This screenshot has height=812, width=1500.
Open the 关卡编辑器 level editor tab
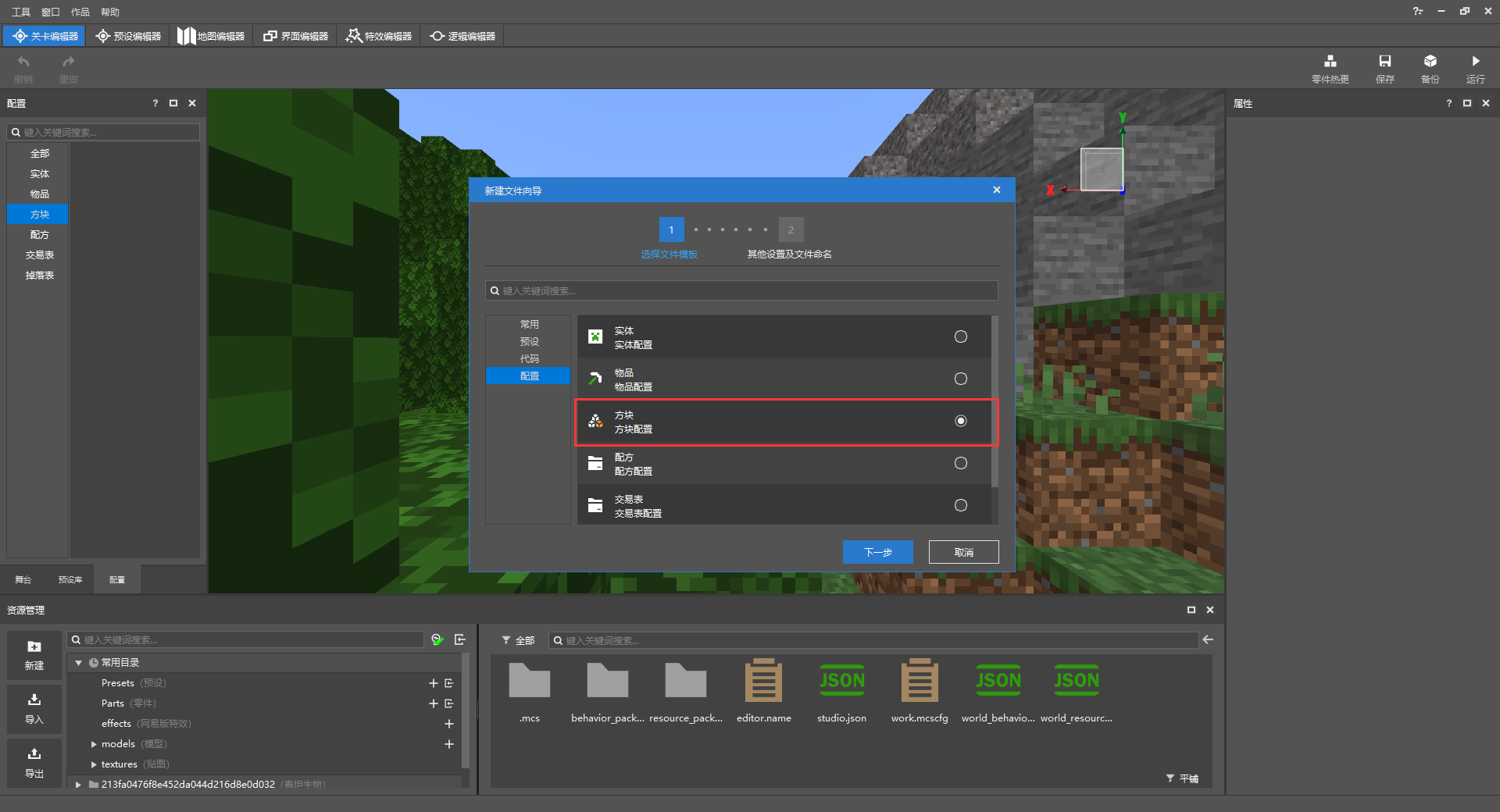tap(45, 36)
